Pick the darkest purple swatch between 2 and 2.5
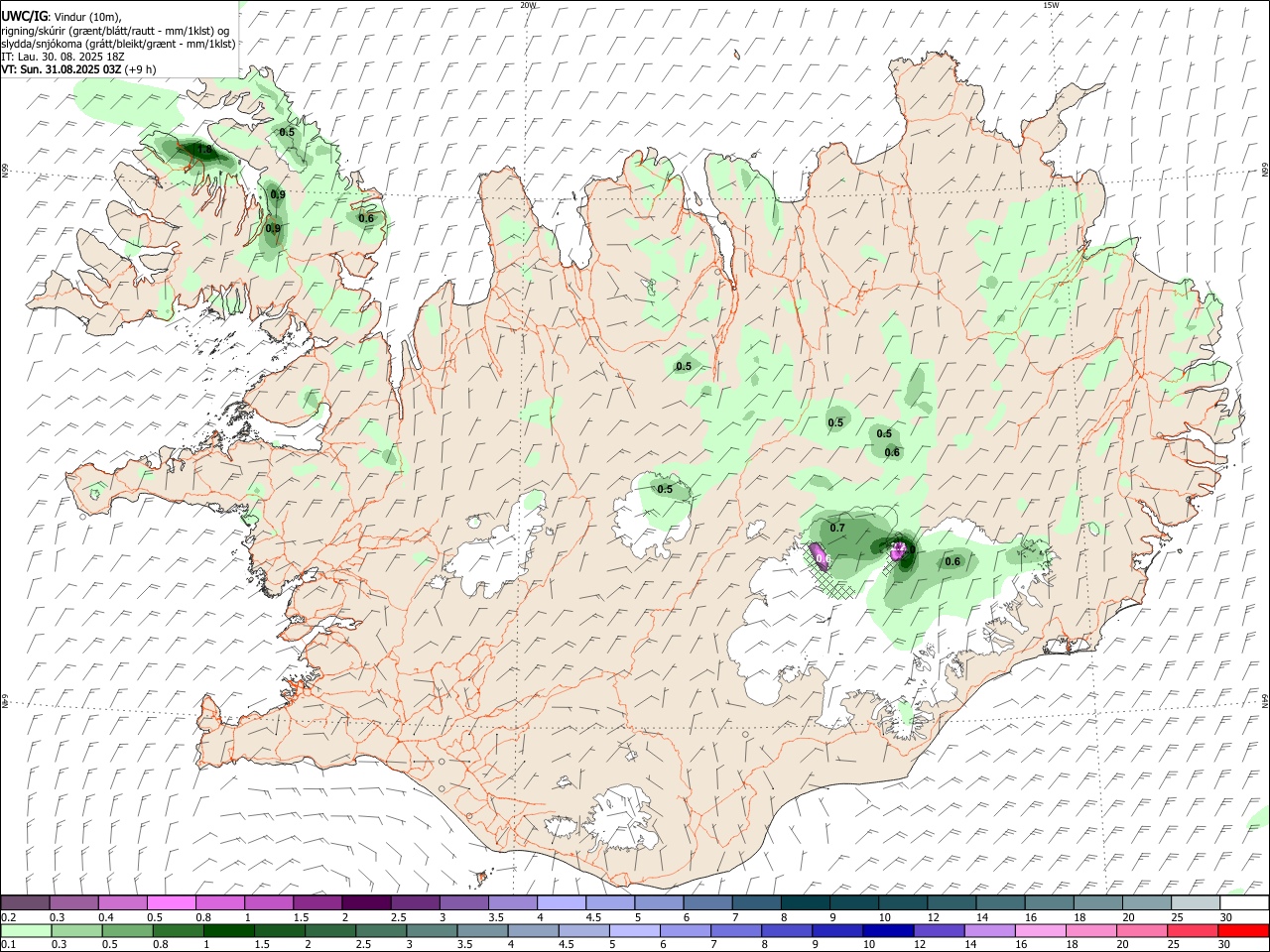The height and width of the screenshot is (952, 1270). (x=366, y=903)
